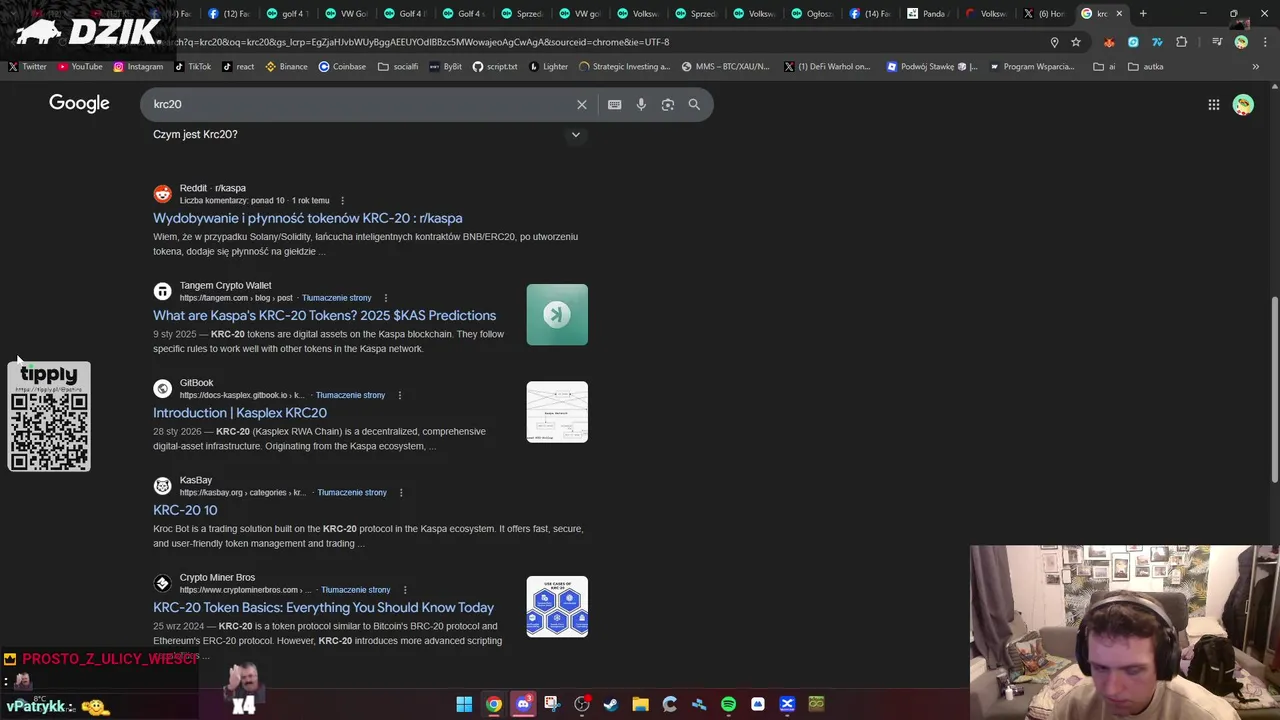Clear the krc20 search query with X

tap(582, 104)
